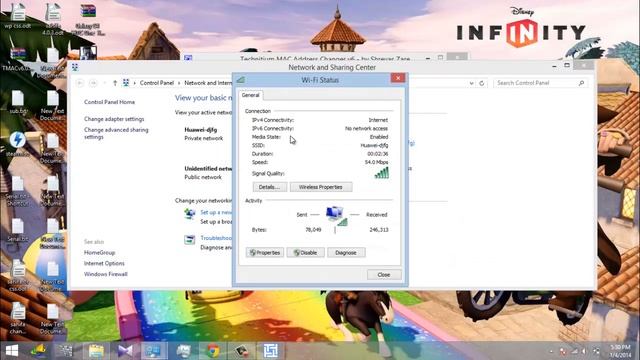Click the magnifier icon in Search Control Panel
The height and width of the screenshot is (360, 640).
click(581, 83)
